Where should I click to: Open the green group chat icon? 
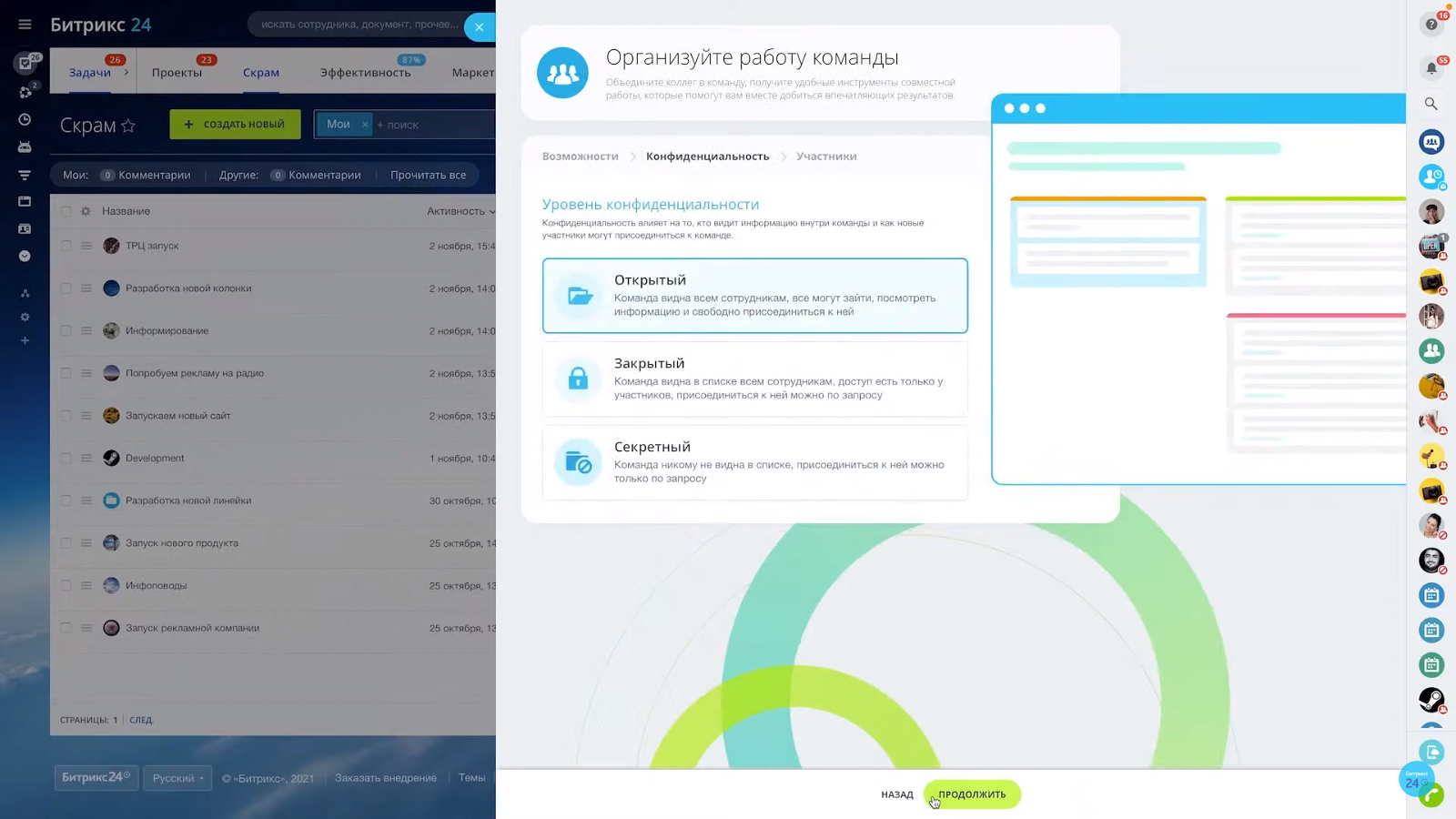(x=1431, y=350)
